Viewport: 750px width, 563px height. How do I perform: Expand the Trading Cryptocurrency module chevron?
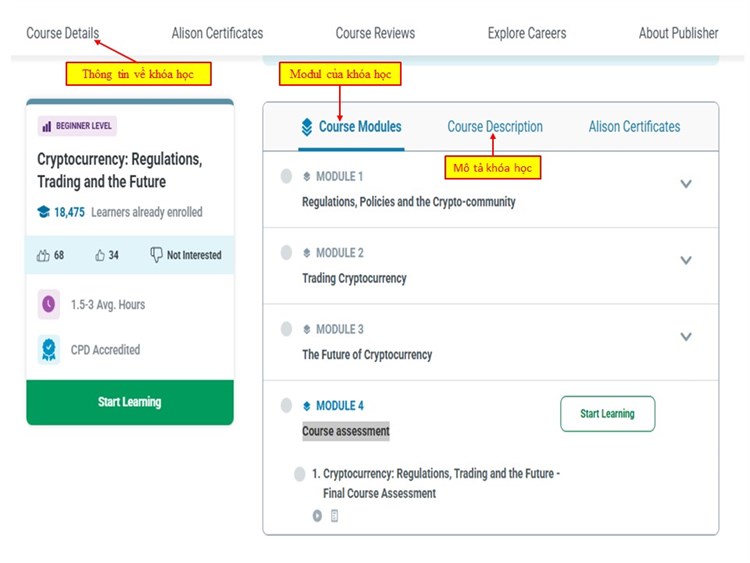coord(686,260)
